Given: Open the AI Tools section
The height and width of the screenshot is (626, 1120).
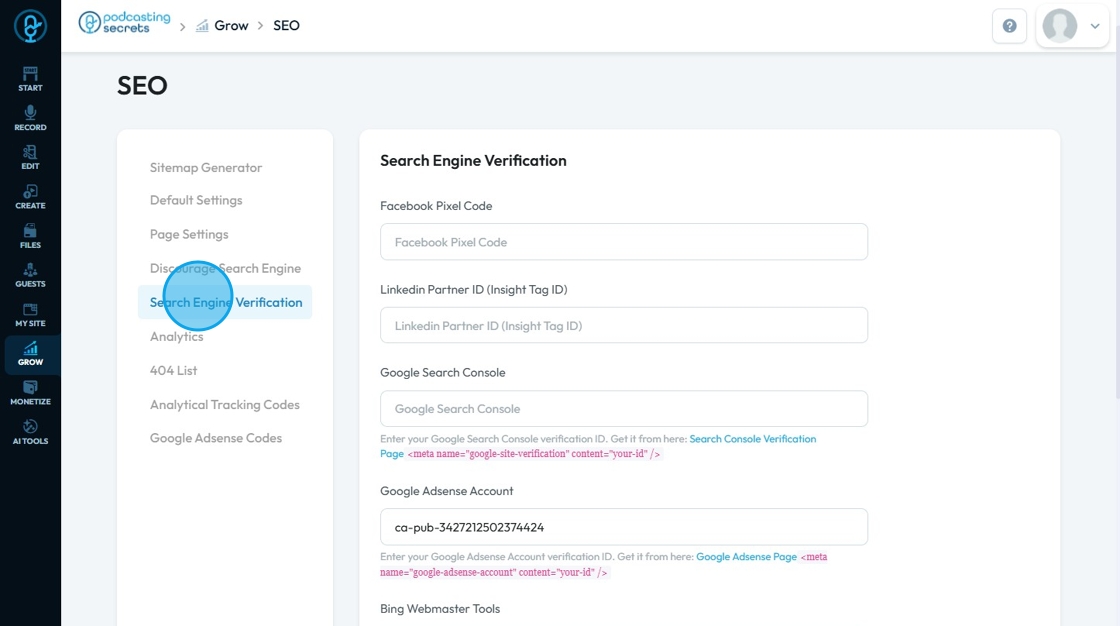Looking at the screenshot, I should [x=30, y=432].
